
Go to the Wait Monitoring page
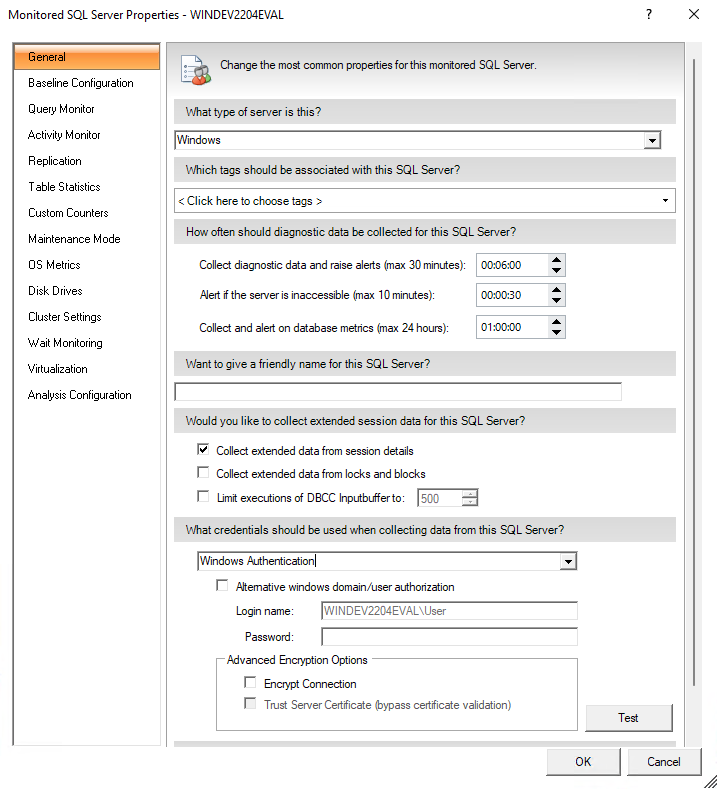pyautogui.click(x=65, y=343)
